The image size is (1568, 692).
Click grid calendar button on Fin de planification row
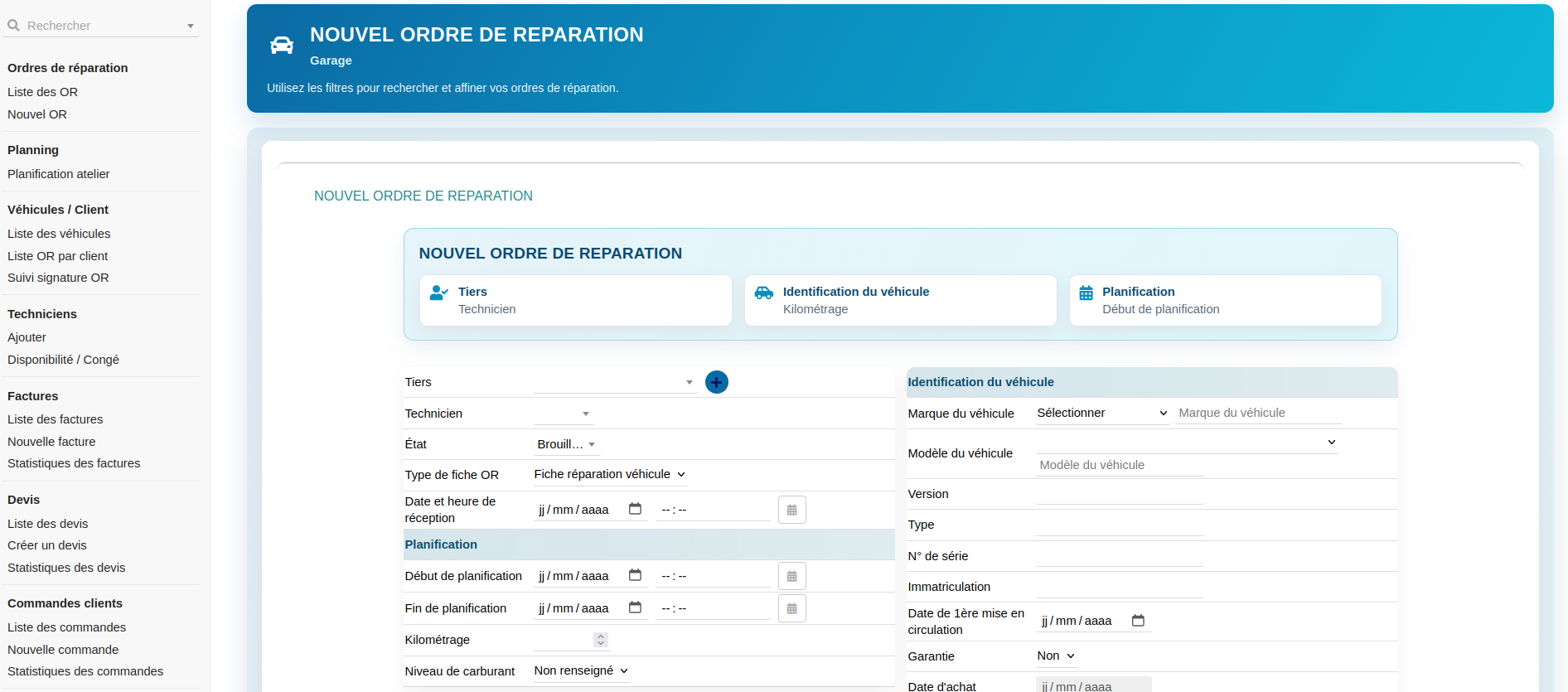coord(791,608)
